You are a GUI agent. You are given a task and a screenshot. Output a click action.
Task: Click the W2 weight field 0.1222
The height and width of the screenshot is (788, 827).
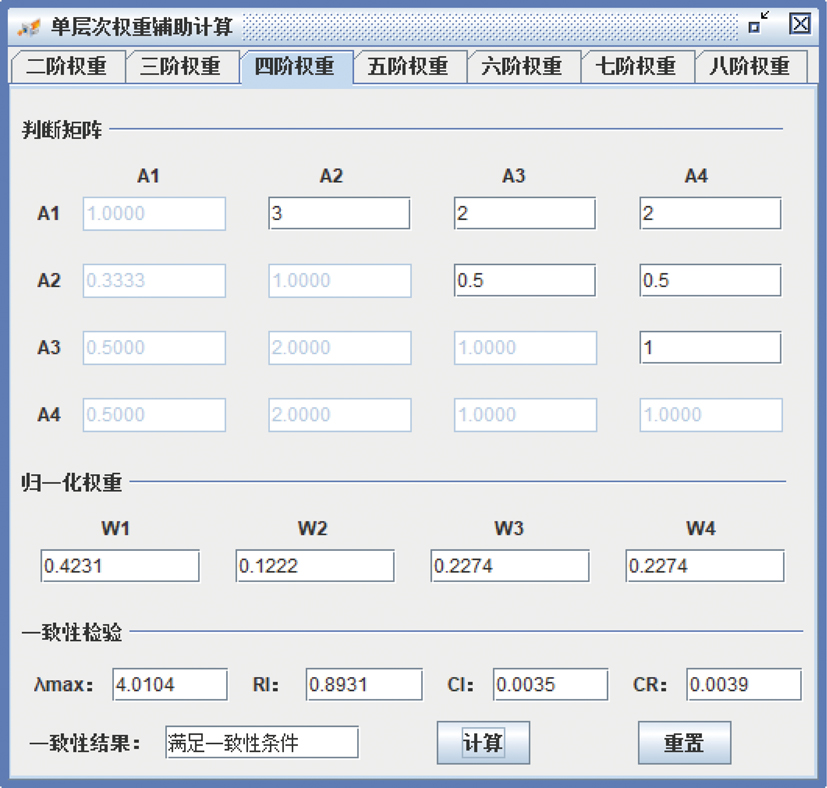[x=315, y=566]
